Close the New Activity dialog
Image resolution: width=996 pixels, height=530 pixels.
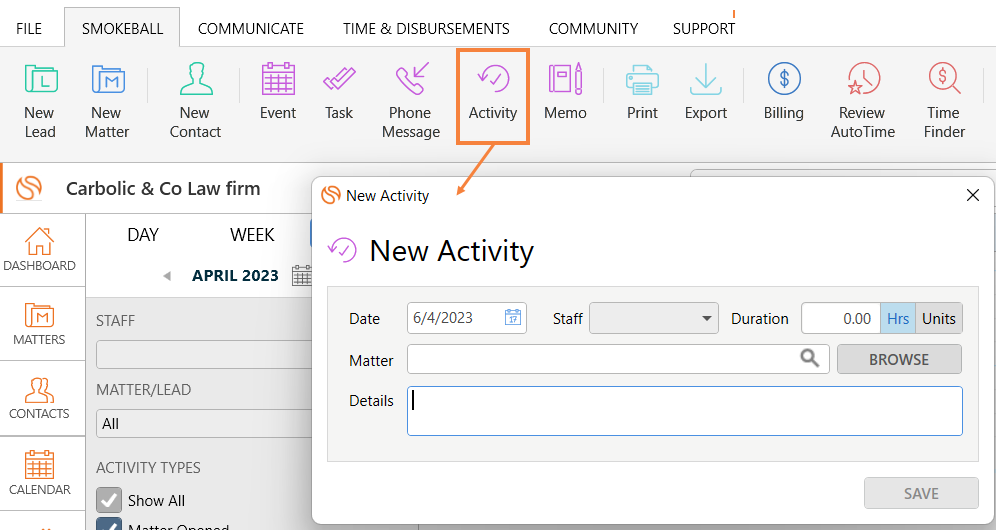click(x=972, y=195)
